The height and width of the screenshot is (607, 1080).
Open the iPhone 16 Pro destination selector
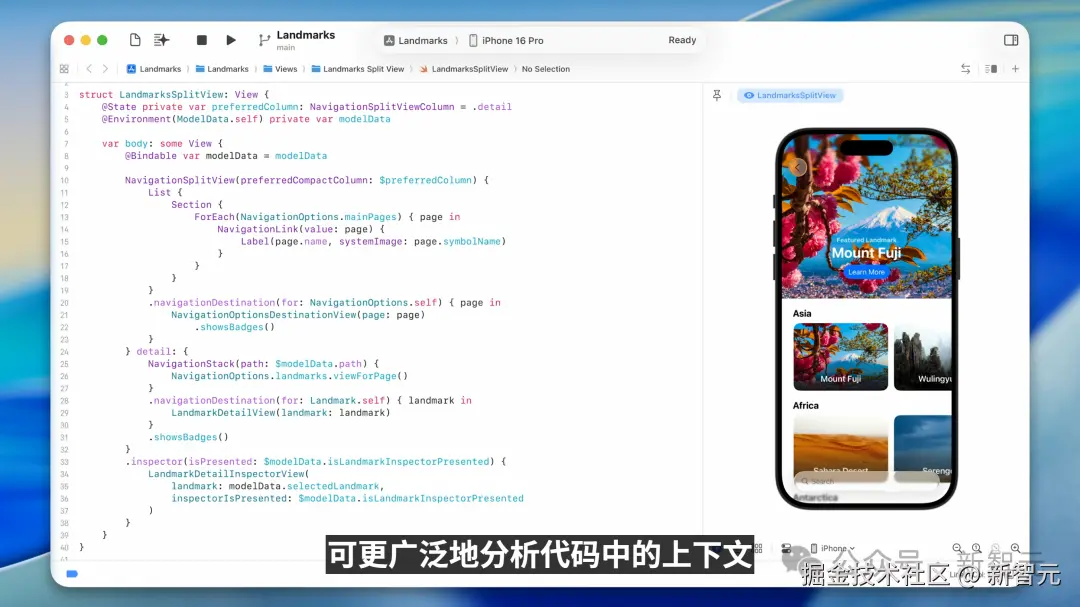tap(506, 41)
